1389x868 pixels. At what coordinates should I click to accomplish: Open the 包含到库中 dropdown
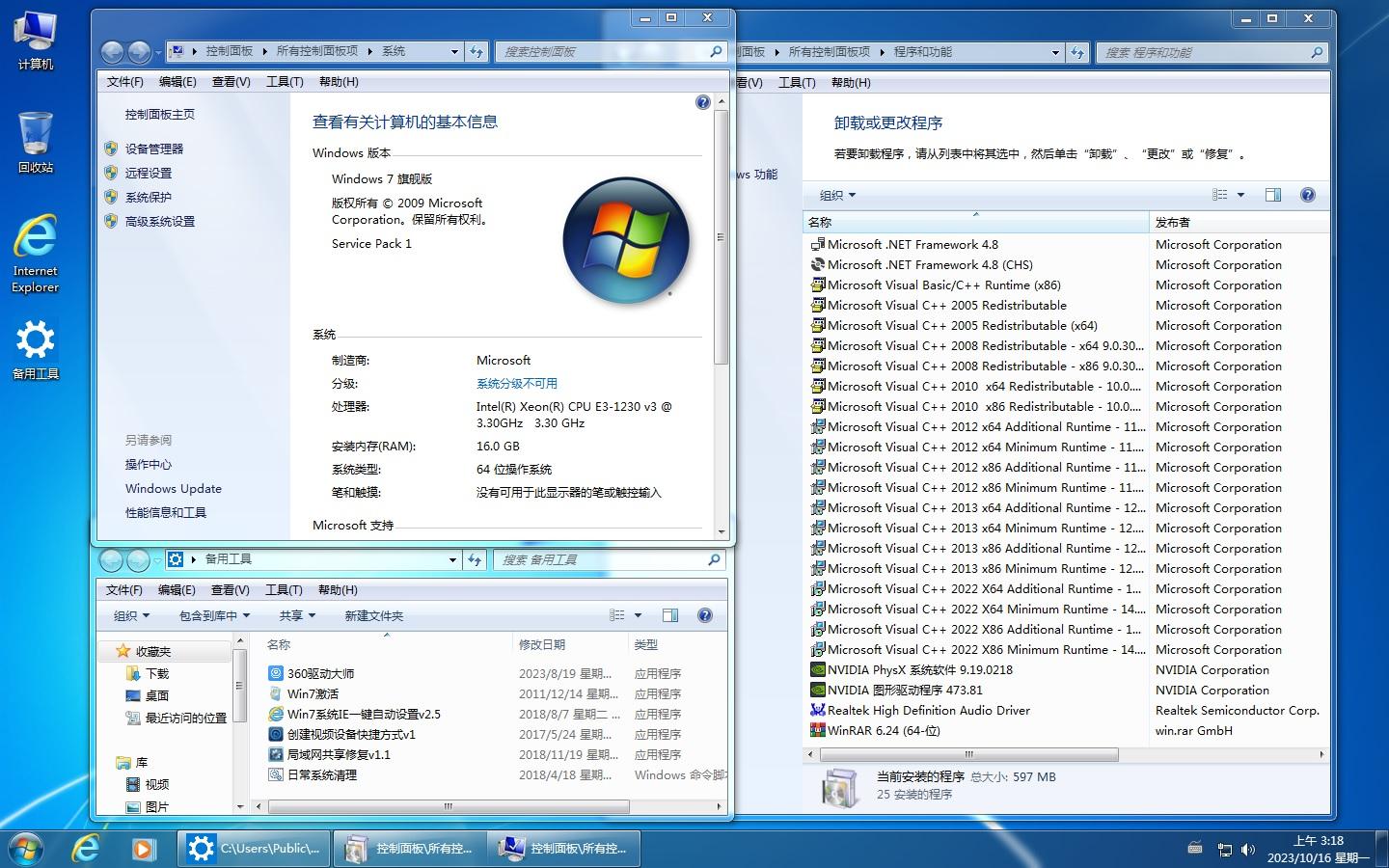click(x=214, y=615)
